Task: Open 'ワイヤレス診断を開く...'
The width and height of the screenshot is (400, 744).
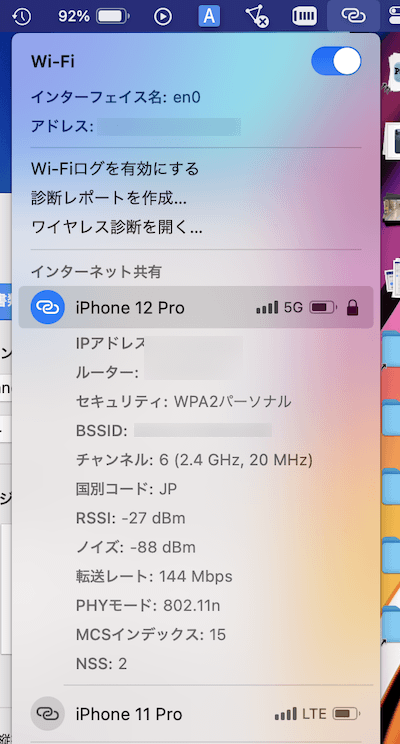Action: click(117, 228)
